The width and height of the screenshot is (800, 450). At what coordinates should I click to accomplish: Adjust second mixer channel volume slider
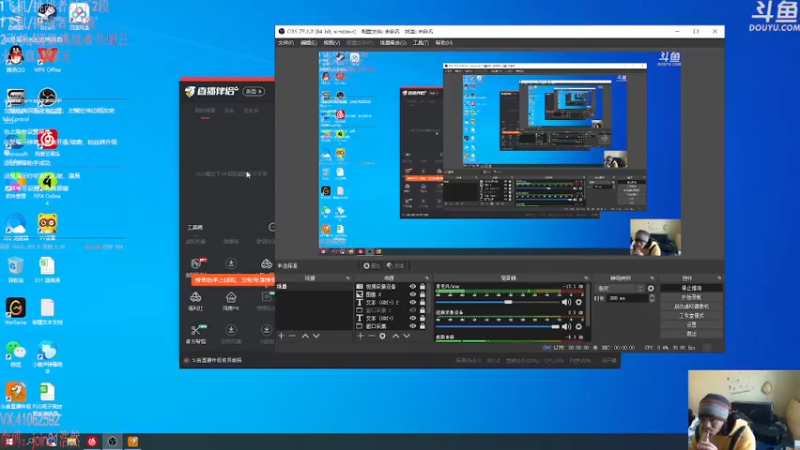pyautogui.click(x=556, y=327)
